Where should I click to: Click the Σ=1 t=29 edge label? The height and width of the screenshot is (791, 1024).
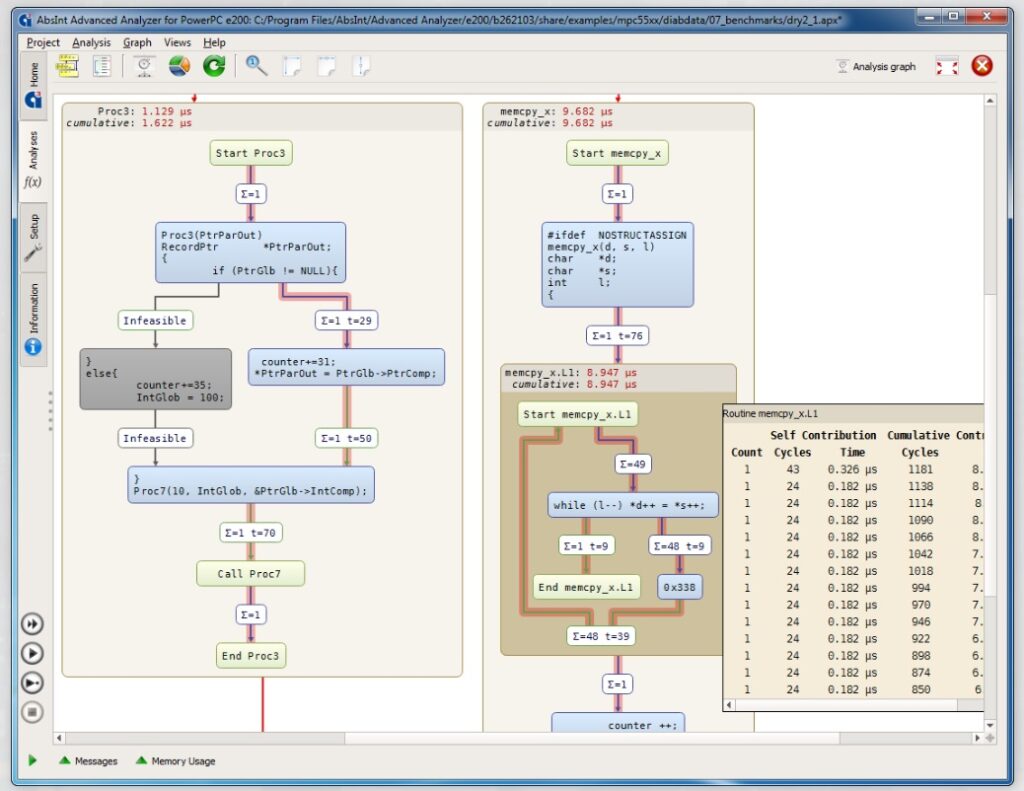pos(347,320)
